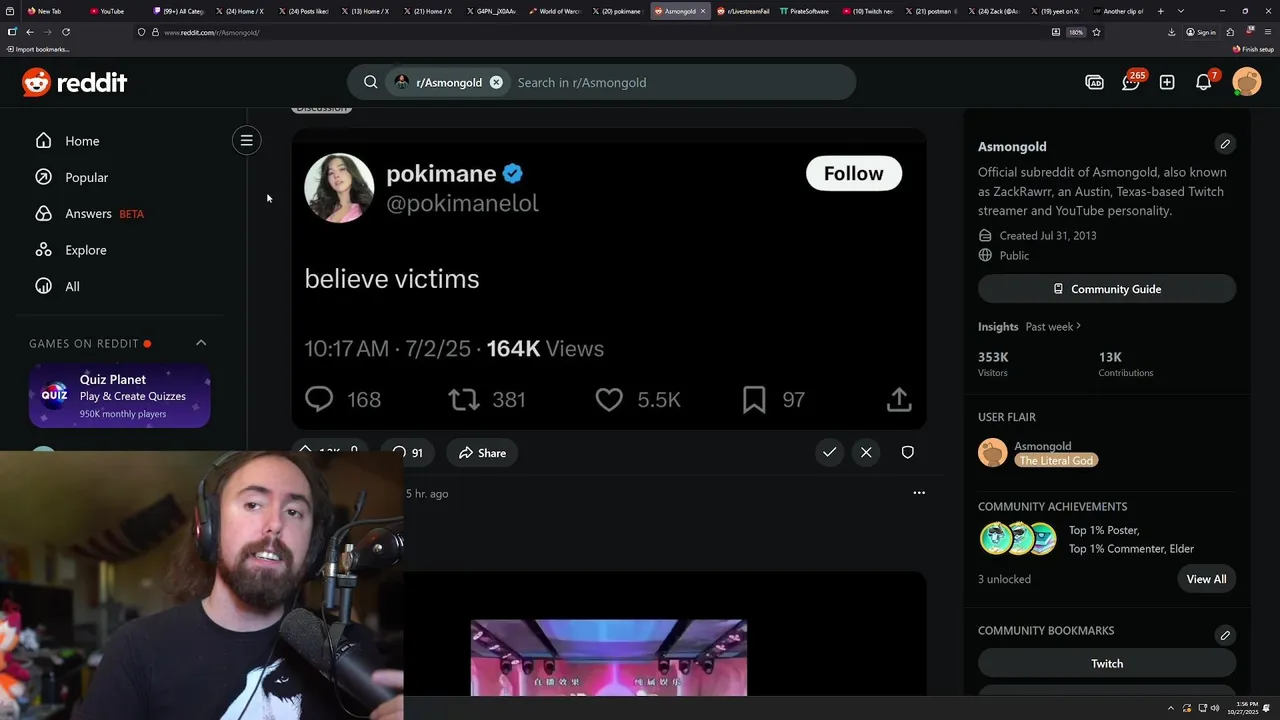Click pokimane profile picture in tweet
Image resolution: width=1280 pixels, height=720 pixels.
[x=339, y=187]
